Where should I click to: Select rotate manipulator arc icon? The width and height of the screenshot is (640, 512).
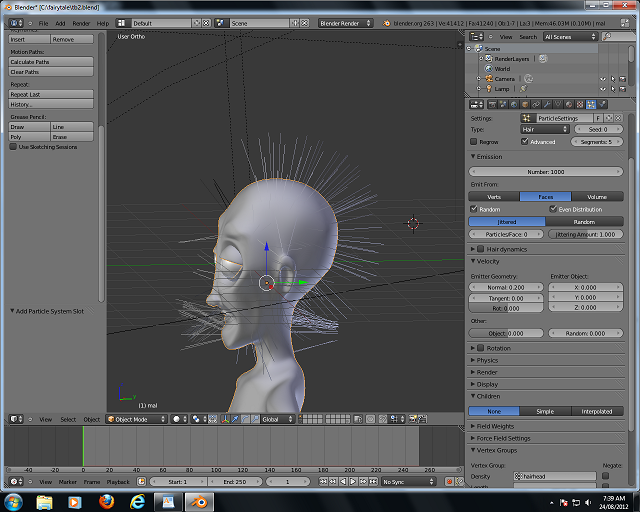[x=245, y=419]
